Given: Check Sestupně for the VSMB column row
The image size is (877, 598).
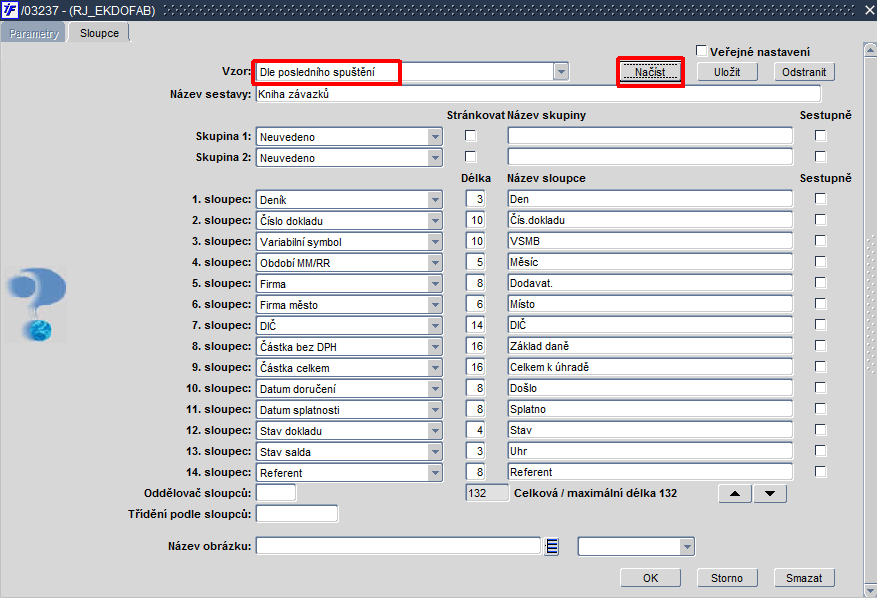Looking at the screenshot, I should pyautogui.click(x=820, y=241).
